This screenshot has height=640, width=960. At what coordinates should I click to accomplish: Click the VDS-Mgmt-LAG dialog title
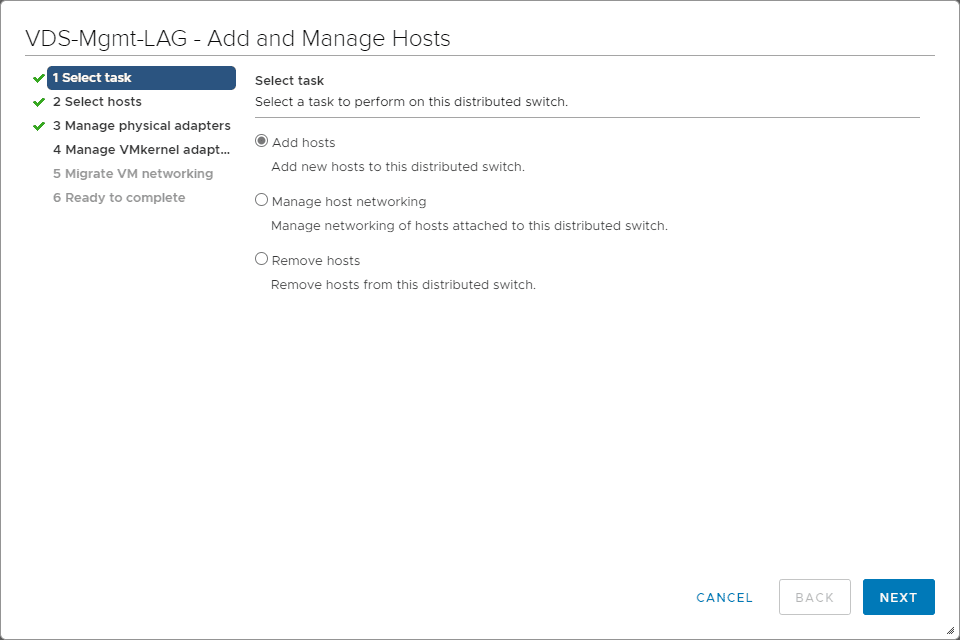tap(238, 39)
